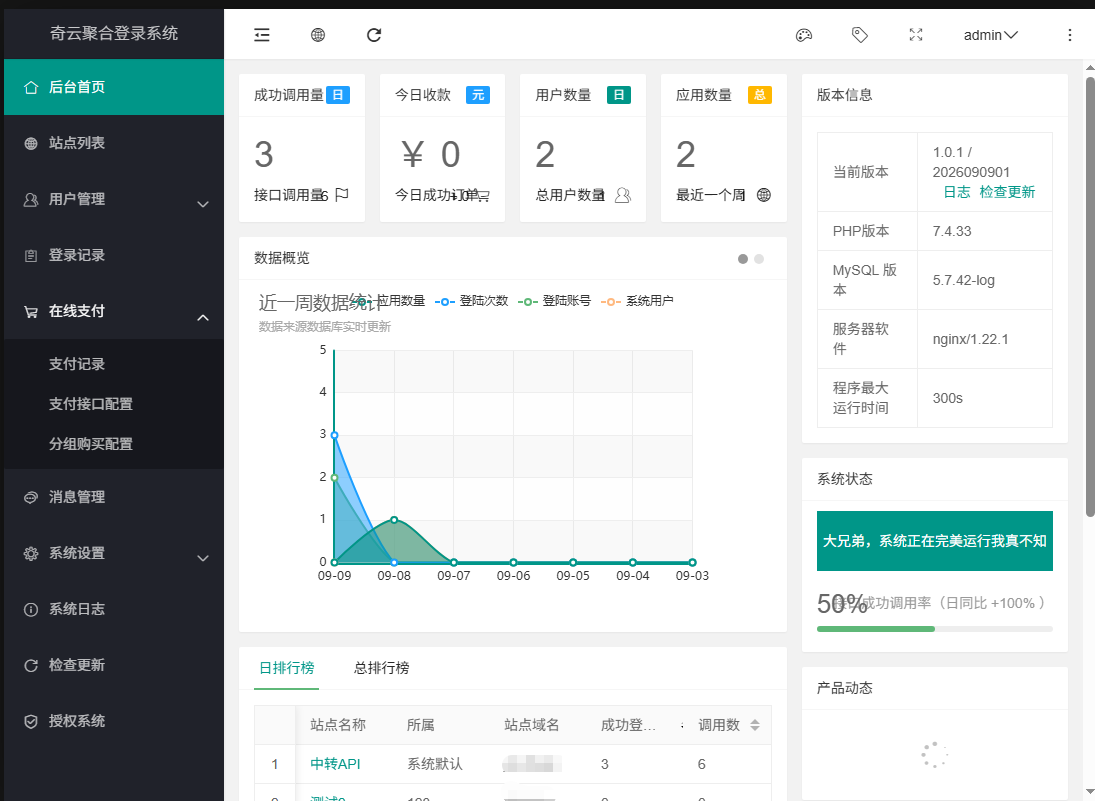Go to 后台首页 in the sidebar
Viewport: 1095px width, 801px height.
click(114, 87)
